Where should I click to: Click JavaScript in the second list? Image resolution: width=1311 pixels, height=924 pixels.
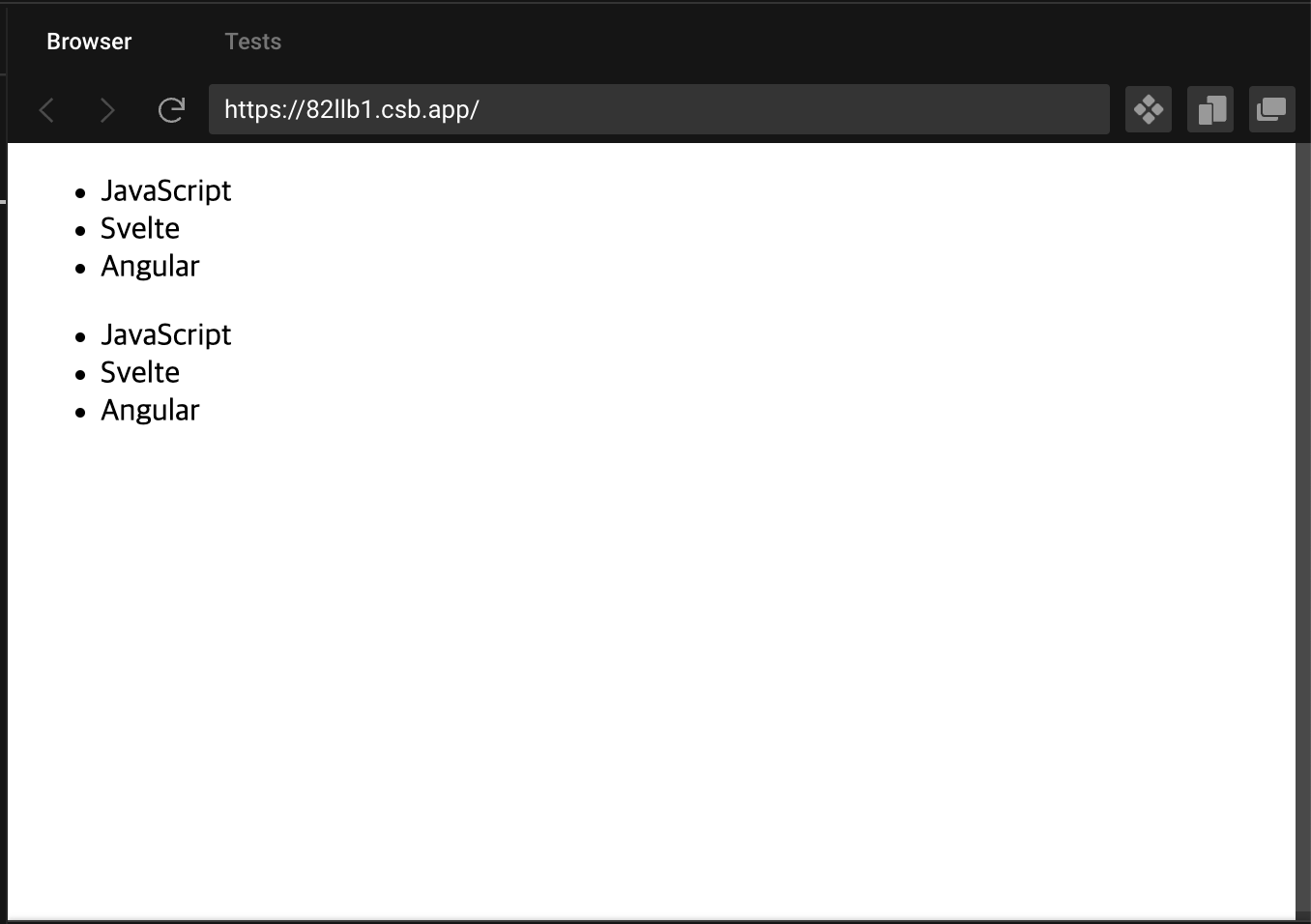166,334
